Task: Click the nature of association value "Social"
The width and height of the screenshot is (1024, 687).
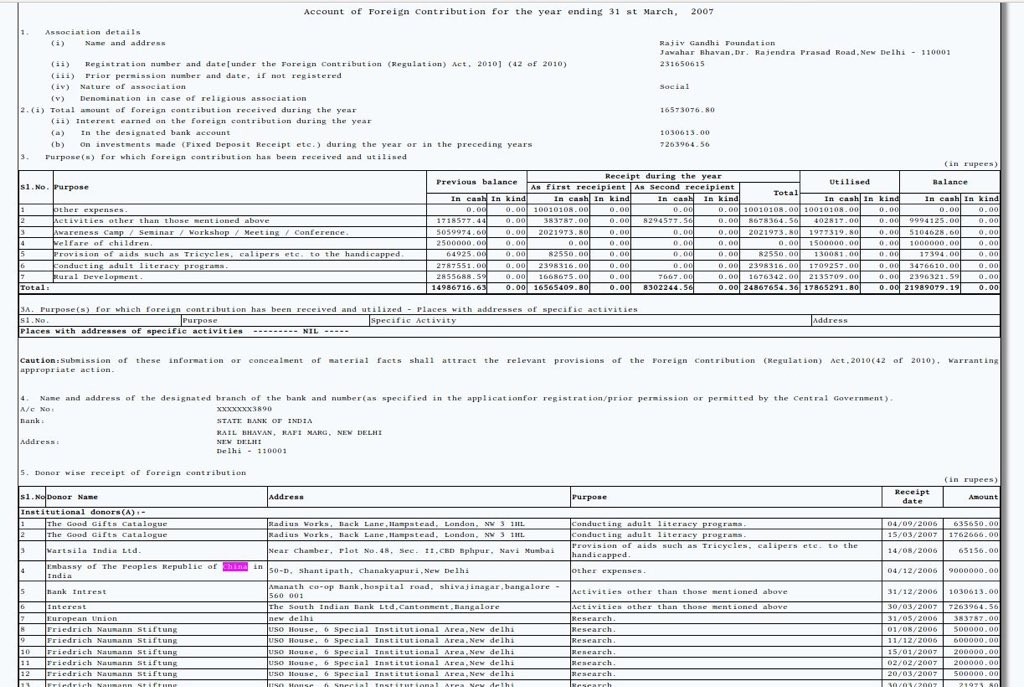Action: (x=674, y=87)
